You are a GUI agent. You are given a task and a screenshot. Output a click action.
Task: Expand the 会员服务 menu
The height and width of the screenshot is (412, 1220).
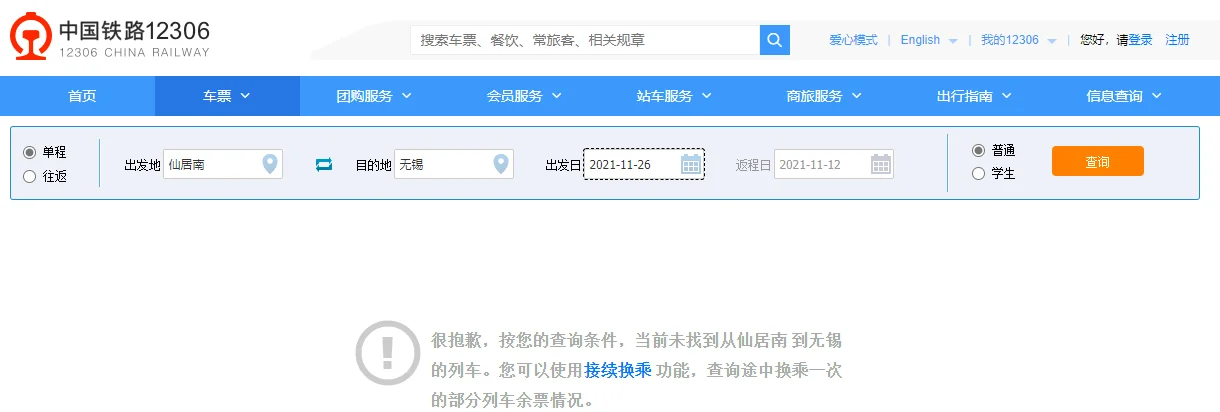point(525,96)
